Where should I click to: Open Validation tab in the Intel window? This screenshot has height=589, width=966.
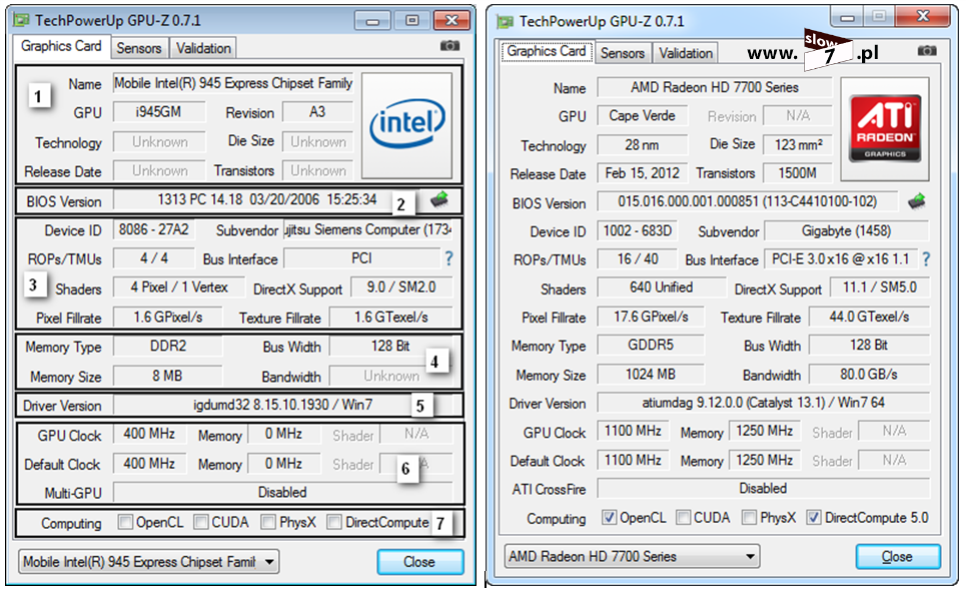[203, 48]
